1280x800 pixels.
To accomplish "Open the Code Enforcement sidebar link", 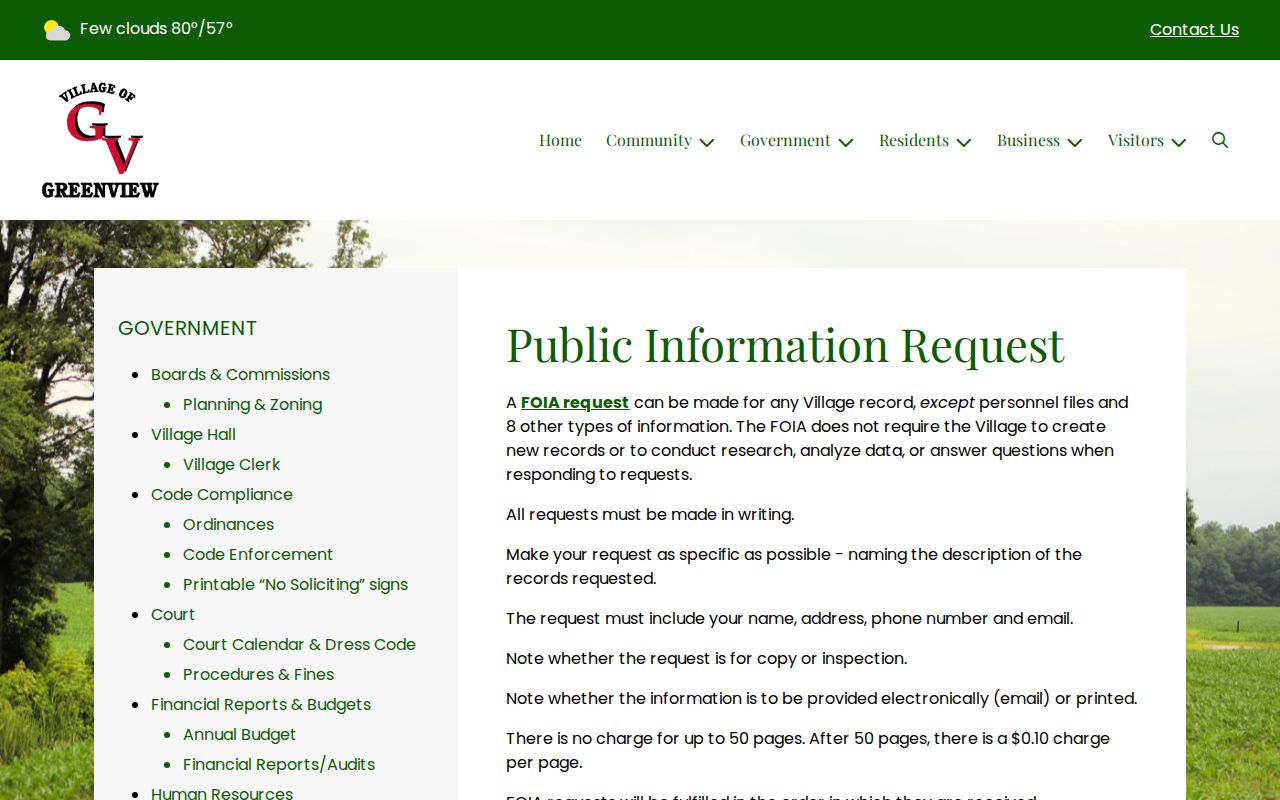I will click(x=258, y=554).
